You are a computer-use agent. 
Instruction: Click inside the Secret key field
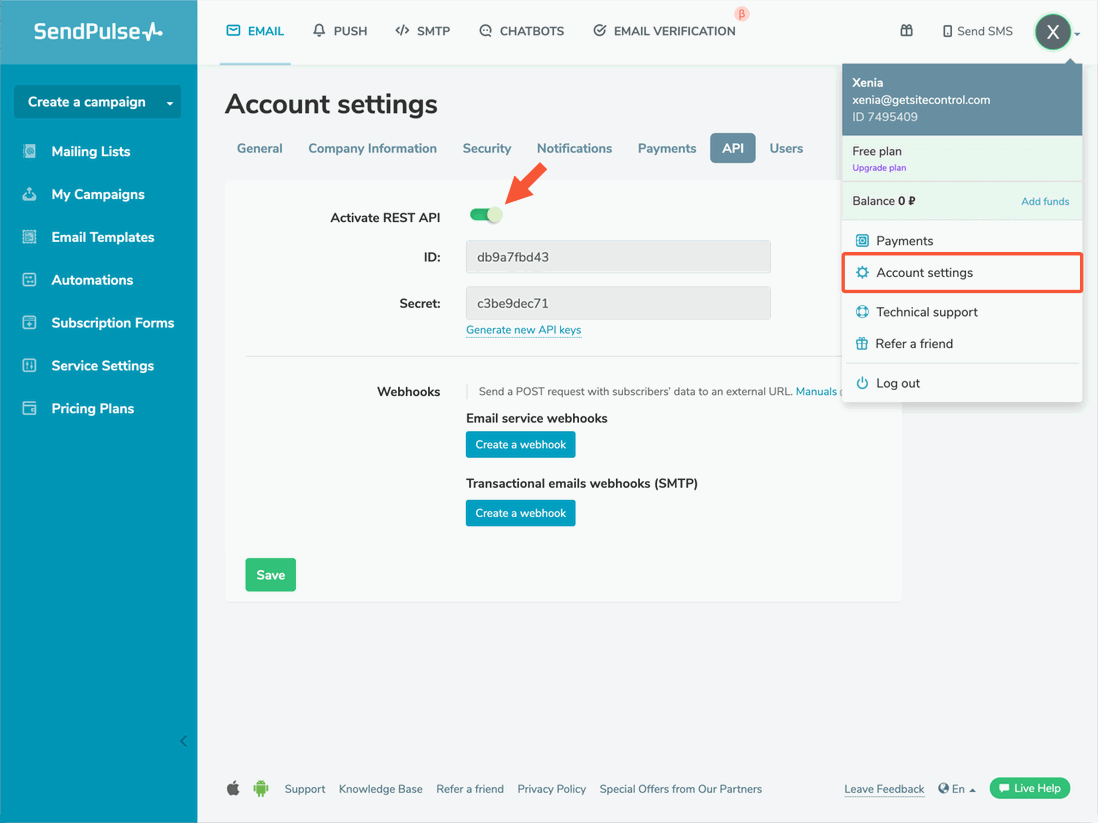618,303
